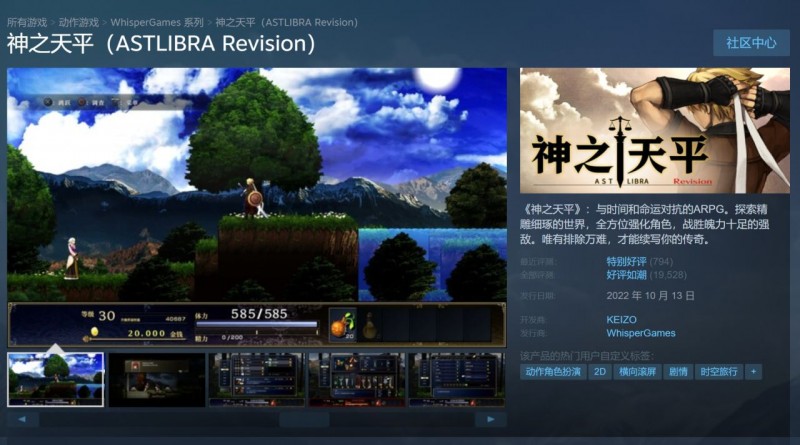Click the game title 神之天平 (ASTLIBRA Revision)
This screenshot has width=800, height=445.
coord(161,44)
